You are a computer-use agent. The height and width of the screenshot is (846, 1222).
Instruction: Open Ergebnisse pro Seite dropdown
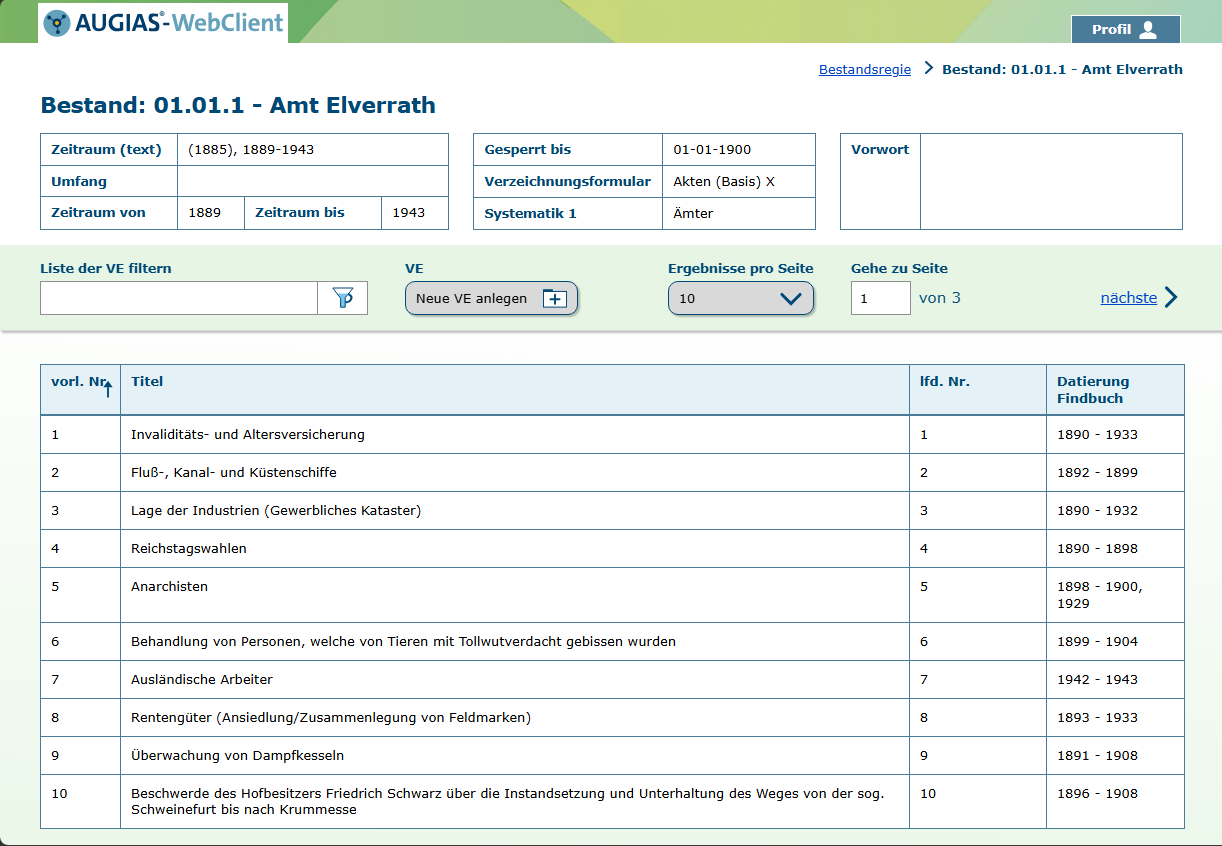point(741,298)
